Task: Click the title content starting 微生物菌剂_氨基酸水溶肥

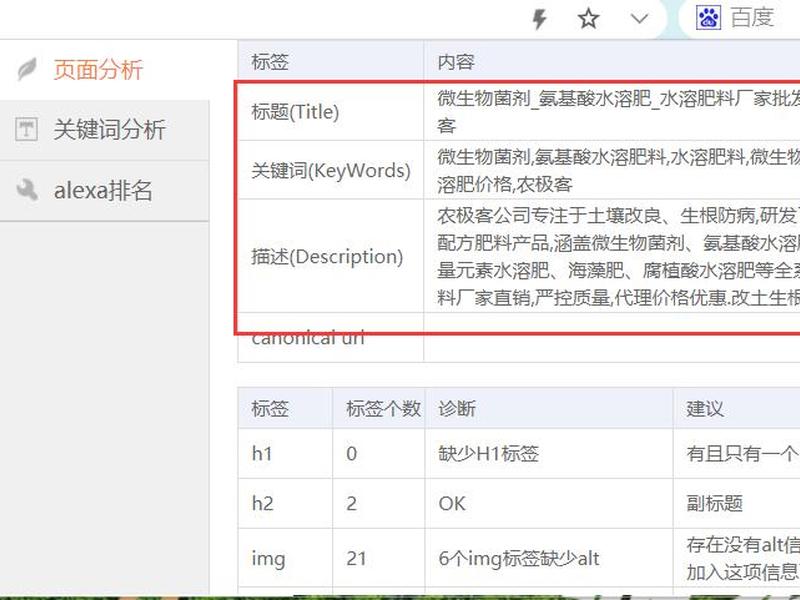Action: tap(618, 111)
